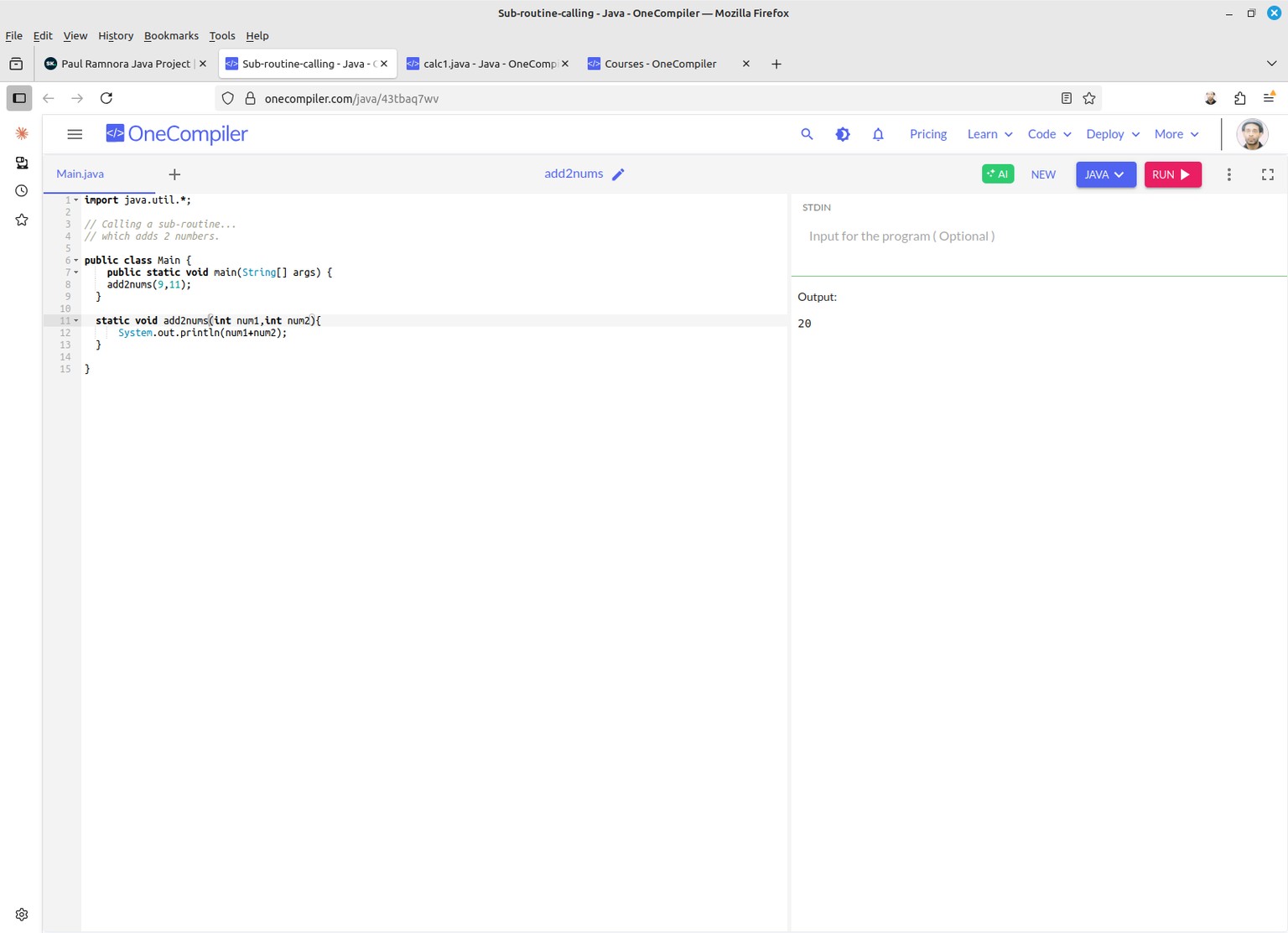Open the Bookmarks menu

(x=171, y=35)
